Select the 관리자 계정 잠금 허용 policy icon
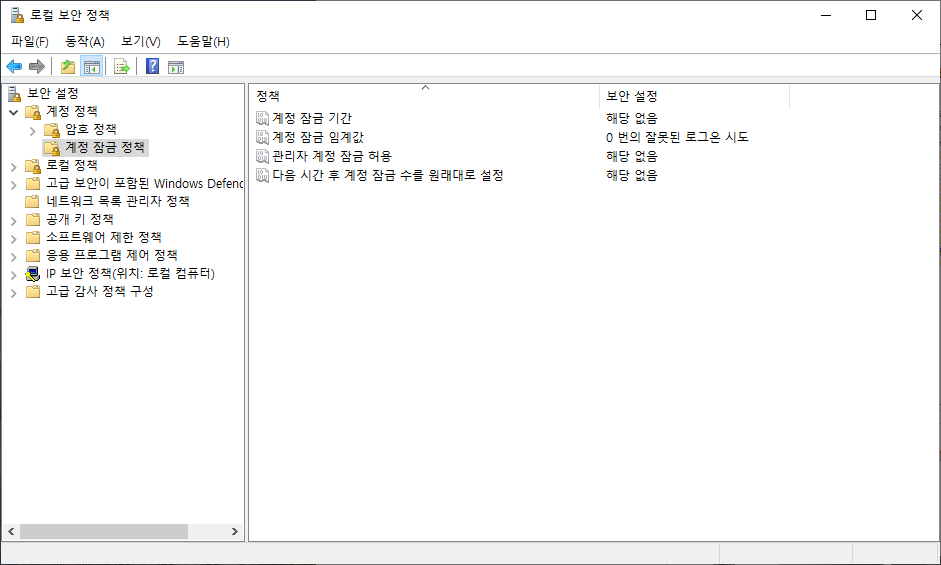This screenshot has height=565, width=941. coord(262,156)
